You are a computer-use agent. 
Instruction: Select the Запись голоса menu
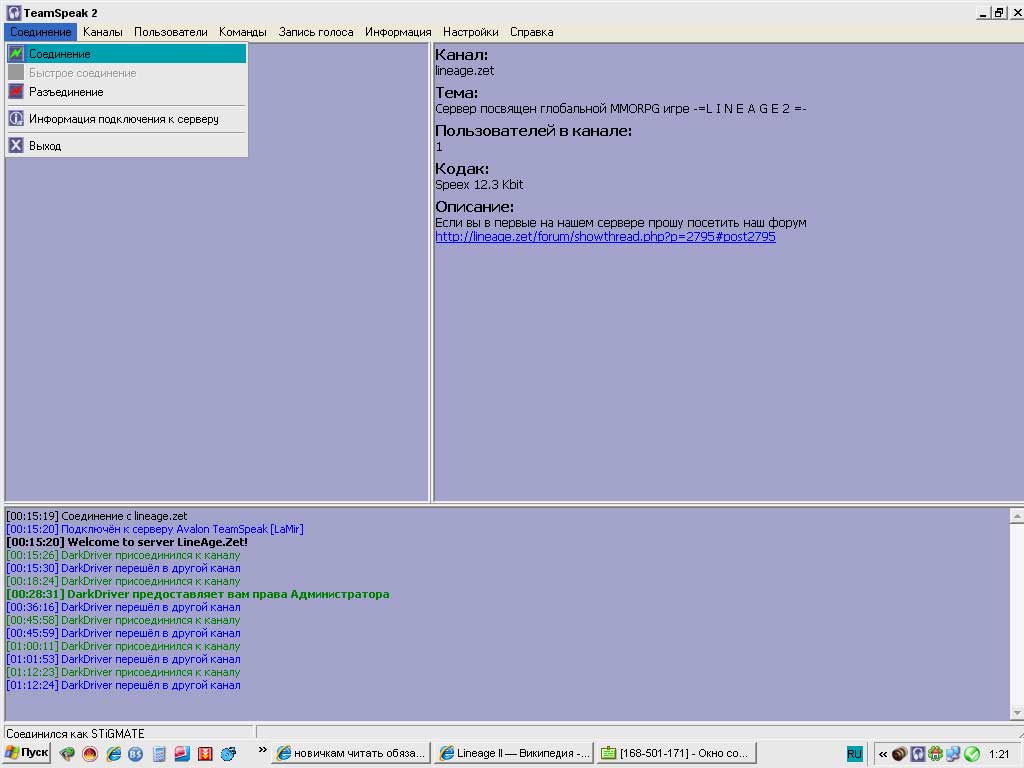(x=316, y=32)
